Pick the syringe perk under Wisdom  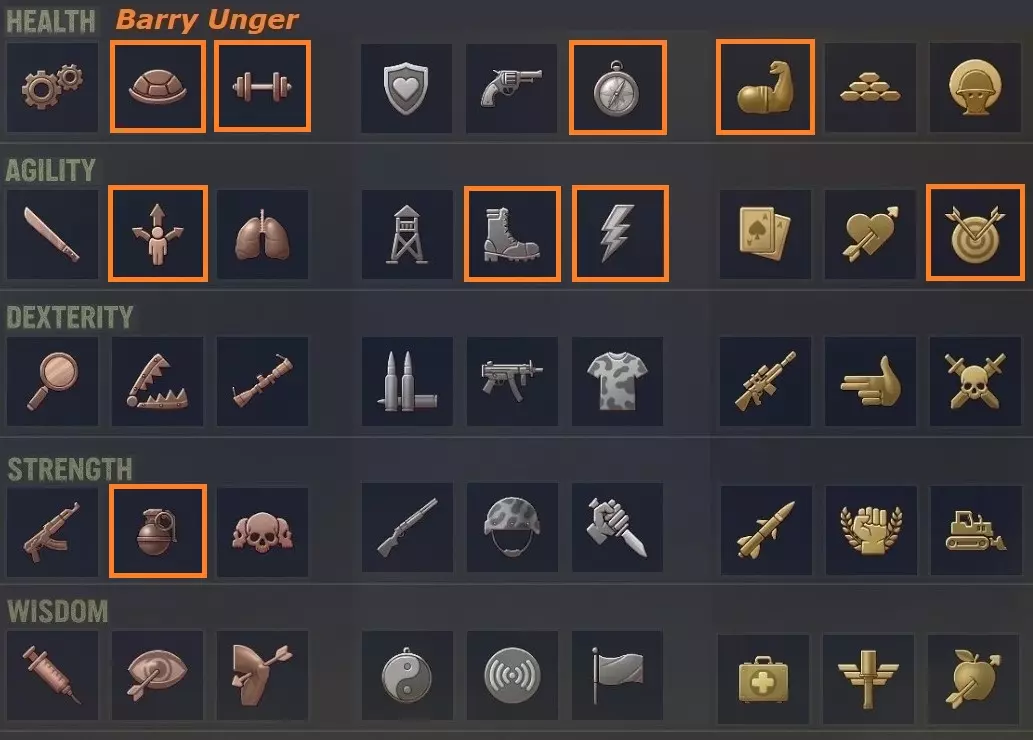click(x=52, y=675)
